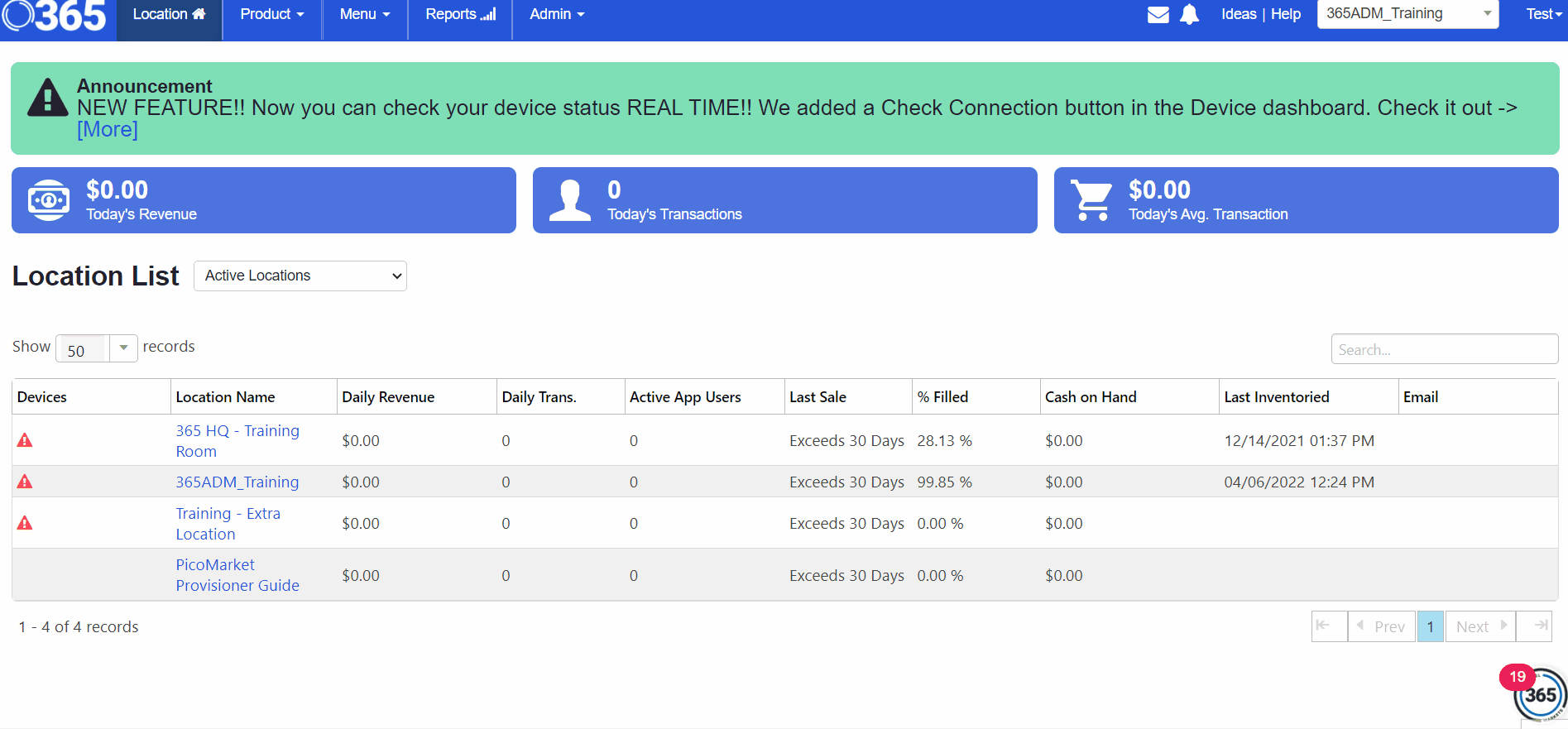Click the 12/14/2021 01:37 PM inventoried date
Image resolution: width=1568 pixels, height=729 pixels.
tap(1299, 441)
